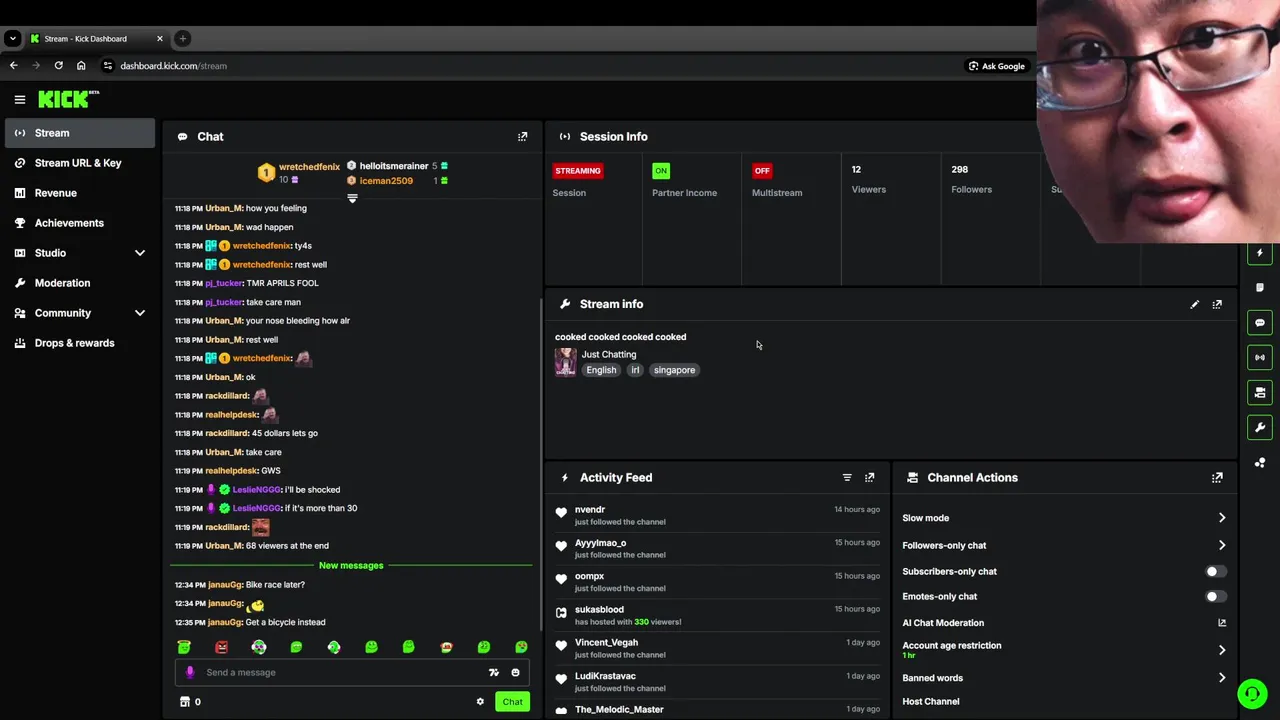Open a new browser tab
This screenshot has width=1280, height=720.
click(182, 39)
